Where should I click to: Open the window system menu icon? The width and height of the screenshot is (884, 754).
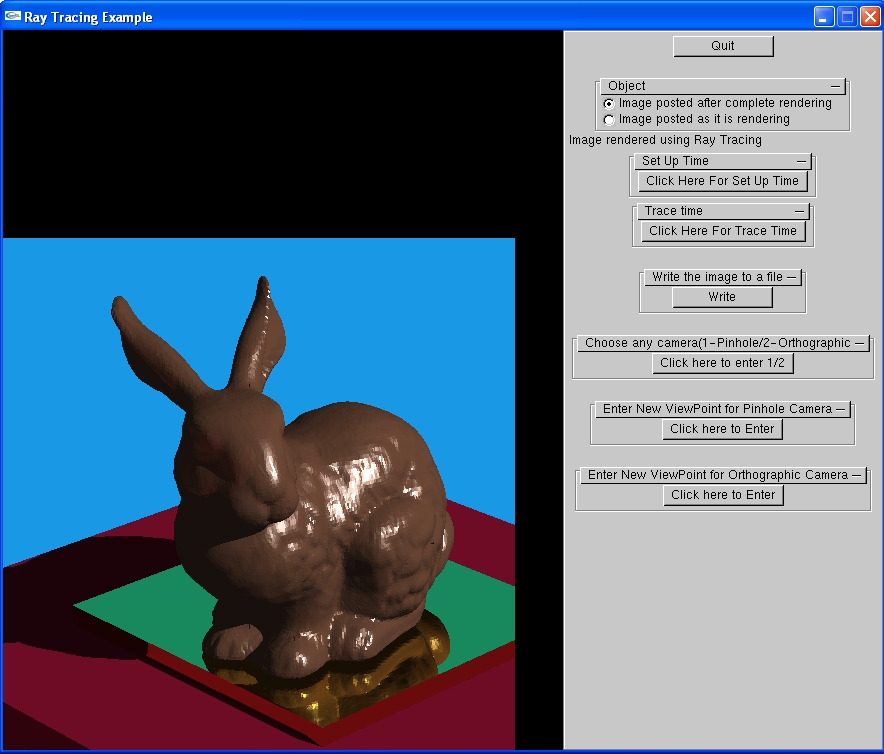tap(12, 16)
